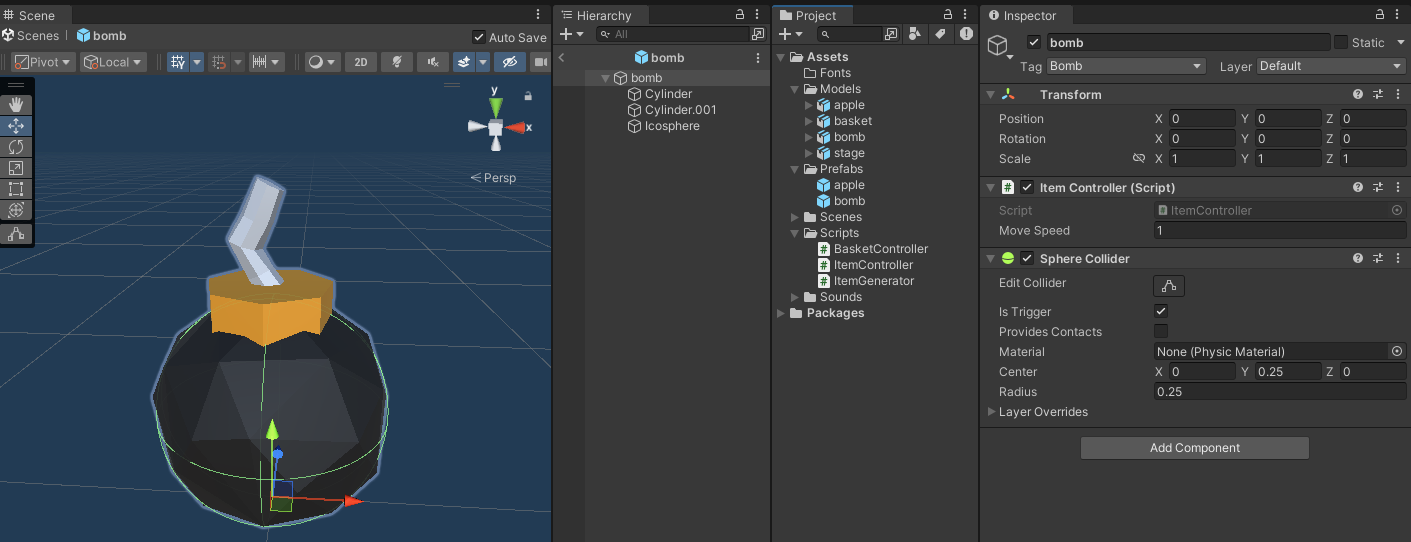
Task: Expand the Layer Overrides section
Action: pyautogui.click(x=991, y=412)
